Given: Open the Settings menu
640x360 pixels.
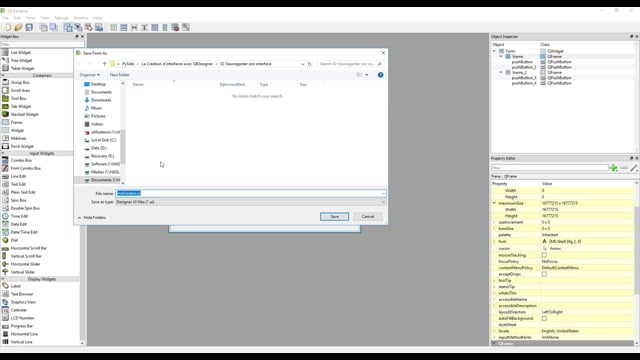Looking at the screenshot, I should click(61, 18).
